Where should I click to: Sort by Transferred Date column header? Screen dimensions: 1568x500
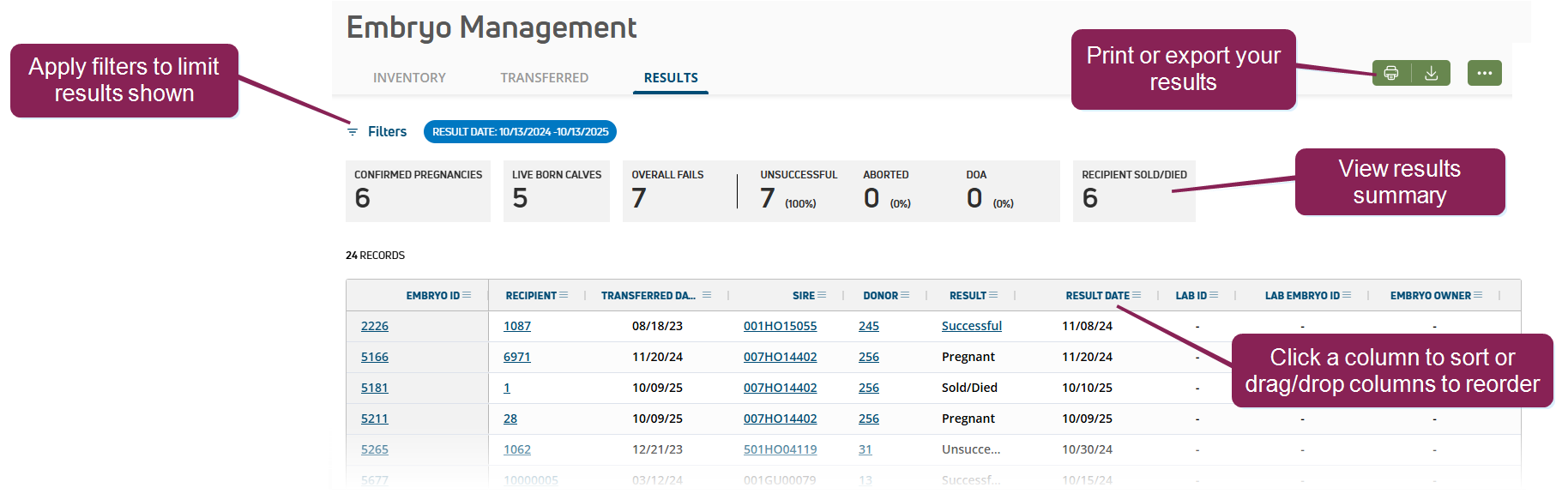click(x=648, y=295)
